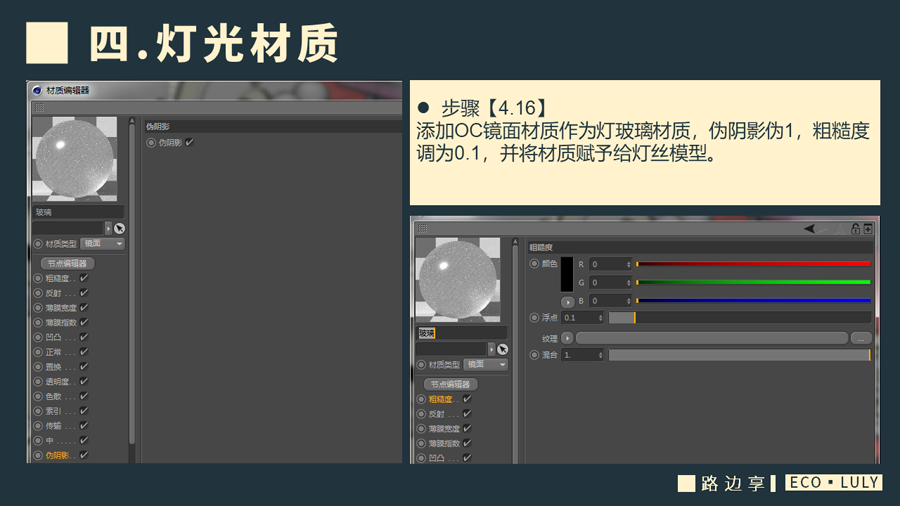The width and height of the screenshot is (900, 506).
Task: Click the 混合 value stepper arrows
Action: (600, 355)
